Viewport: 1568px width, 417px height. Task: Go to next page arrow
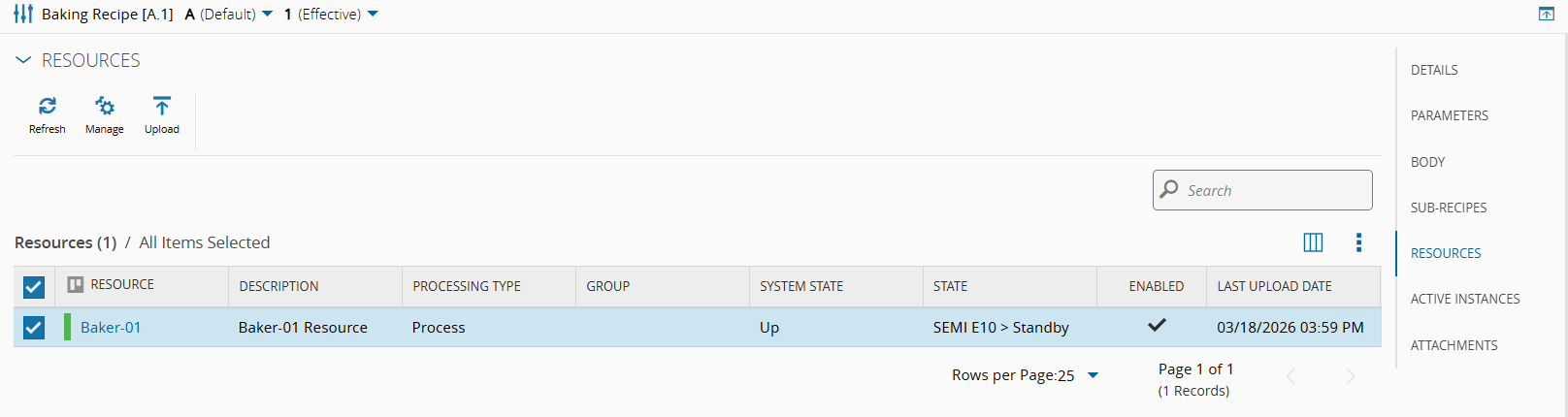(1350, 376)
